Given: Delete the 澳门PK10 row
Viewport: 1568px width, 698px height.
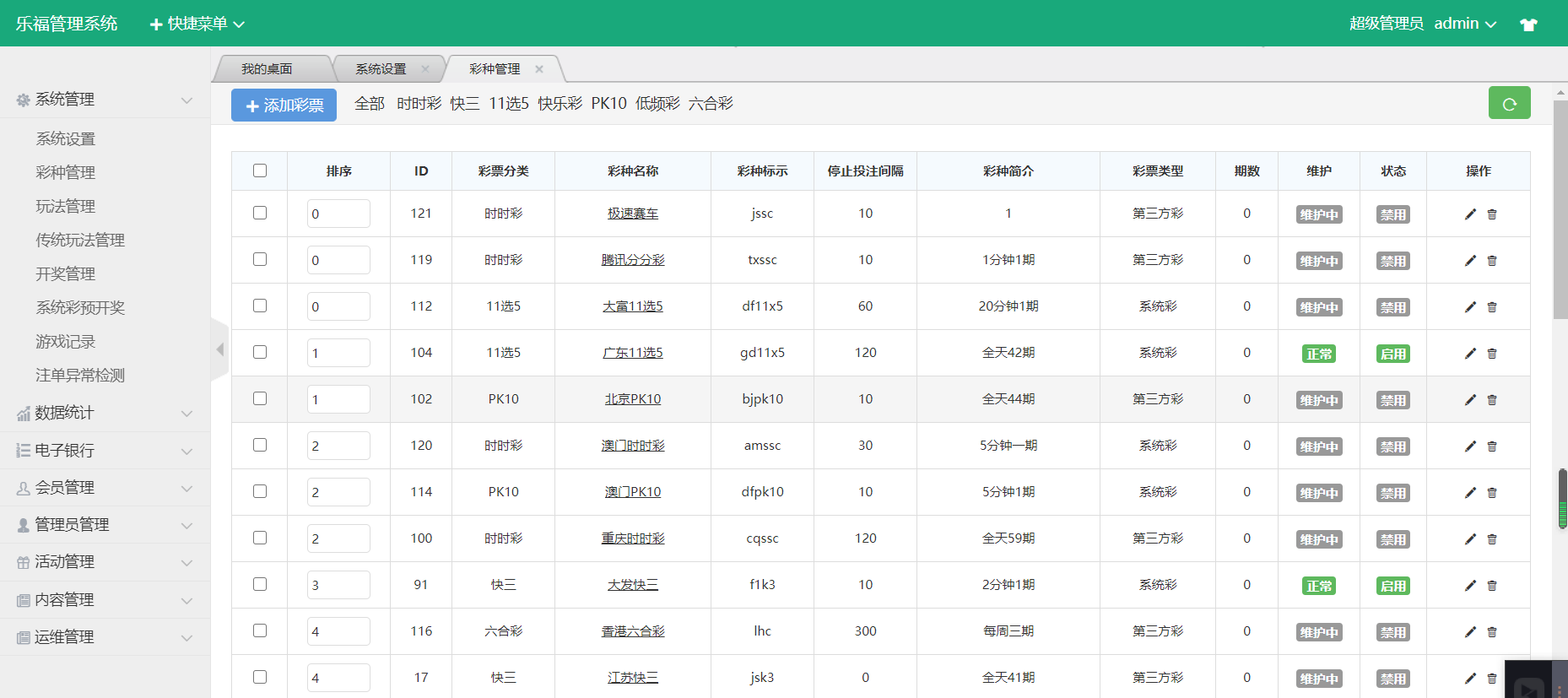Looking at the screenshot, I should pos(1492,493).
